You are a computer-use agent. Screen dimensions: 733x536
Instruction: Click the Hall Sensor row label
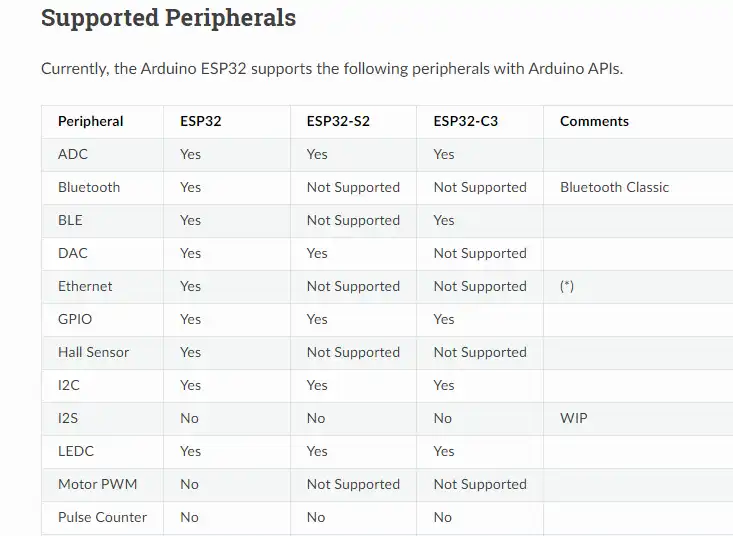pos(93,352)
